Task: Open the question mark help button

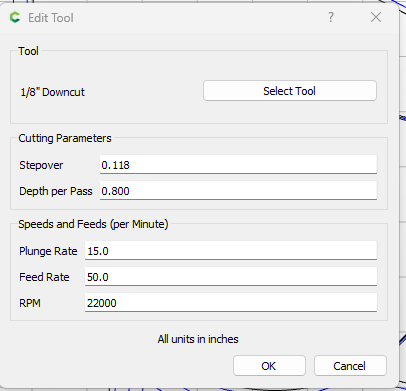Action: (330, 17)
